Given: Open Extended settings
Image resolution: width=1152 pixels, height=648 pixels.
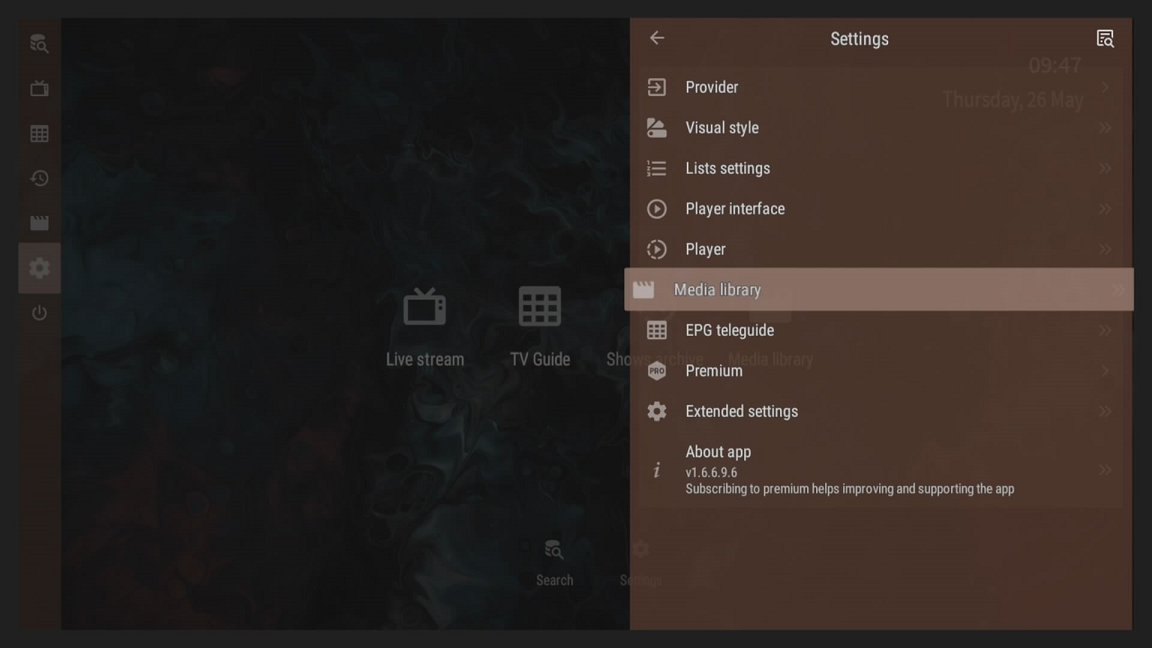Looking at the screenshot, I should point(741,411).
